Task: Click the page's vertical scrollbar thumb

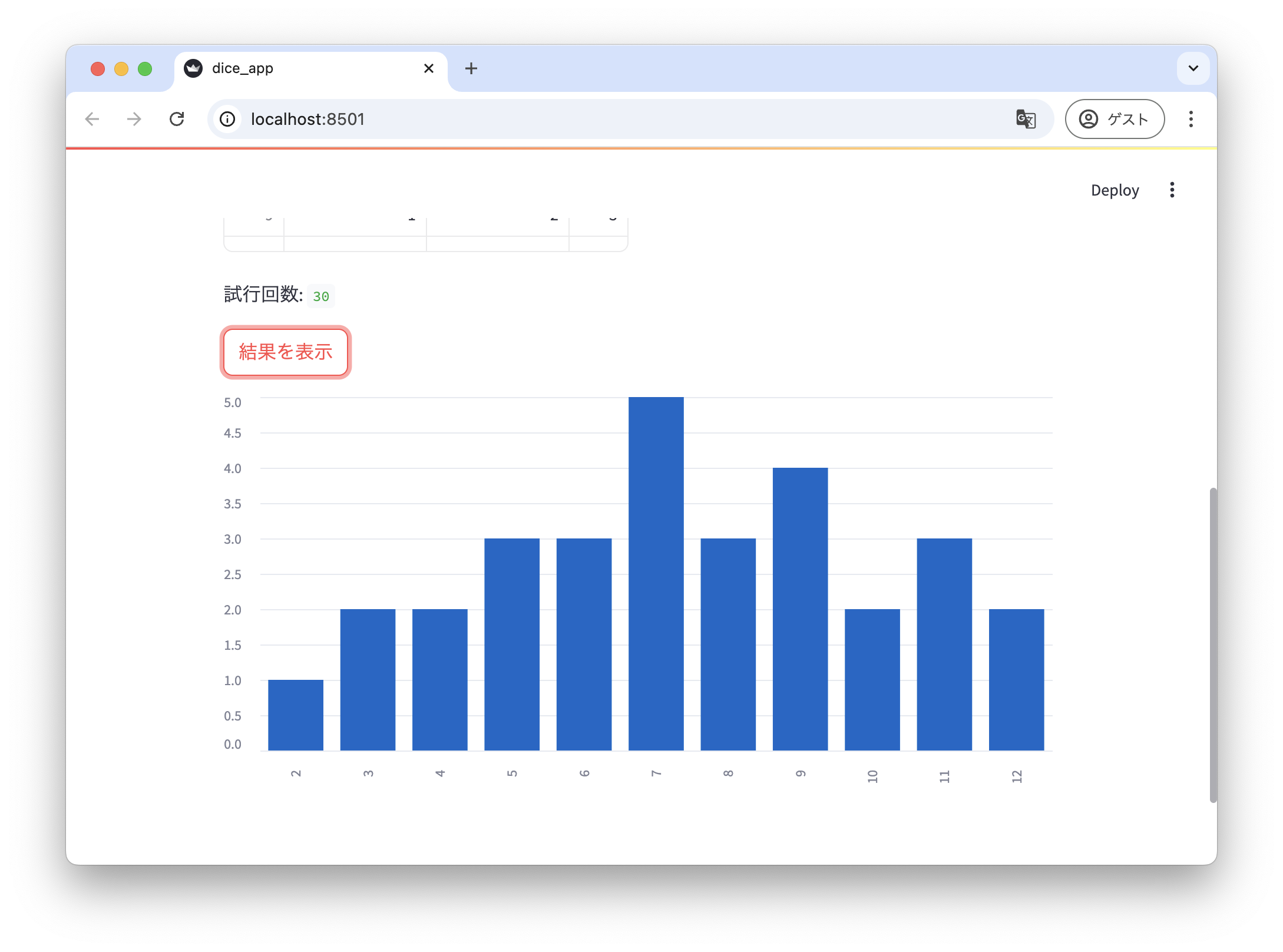Action: pos(1212,644)
